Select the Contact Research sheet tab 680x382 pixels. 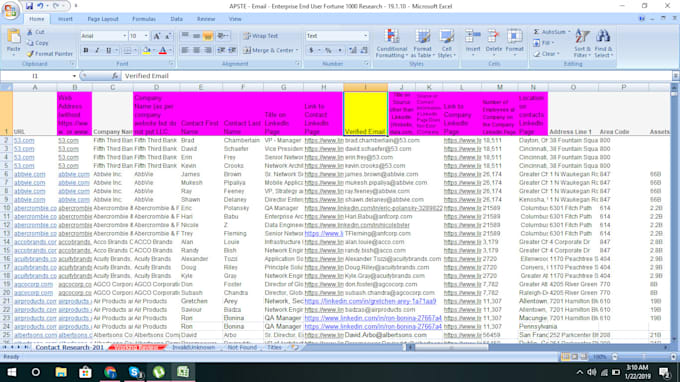pyautogui.click(x=69, y=347)
